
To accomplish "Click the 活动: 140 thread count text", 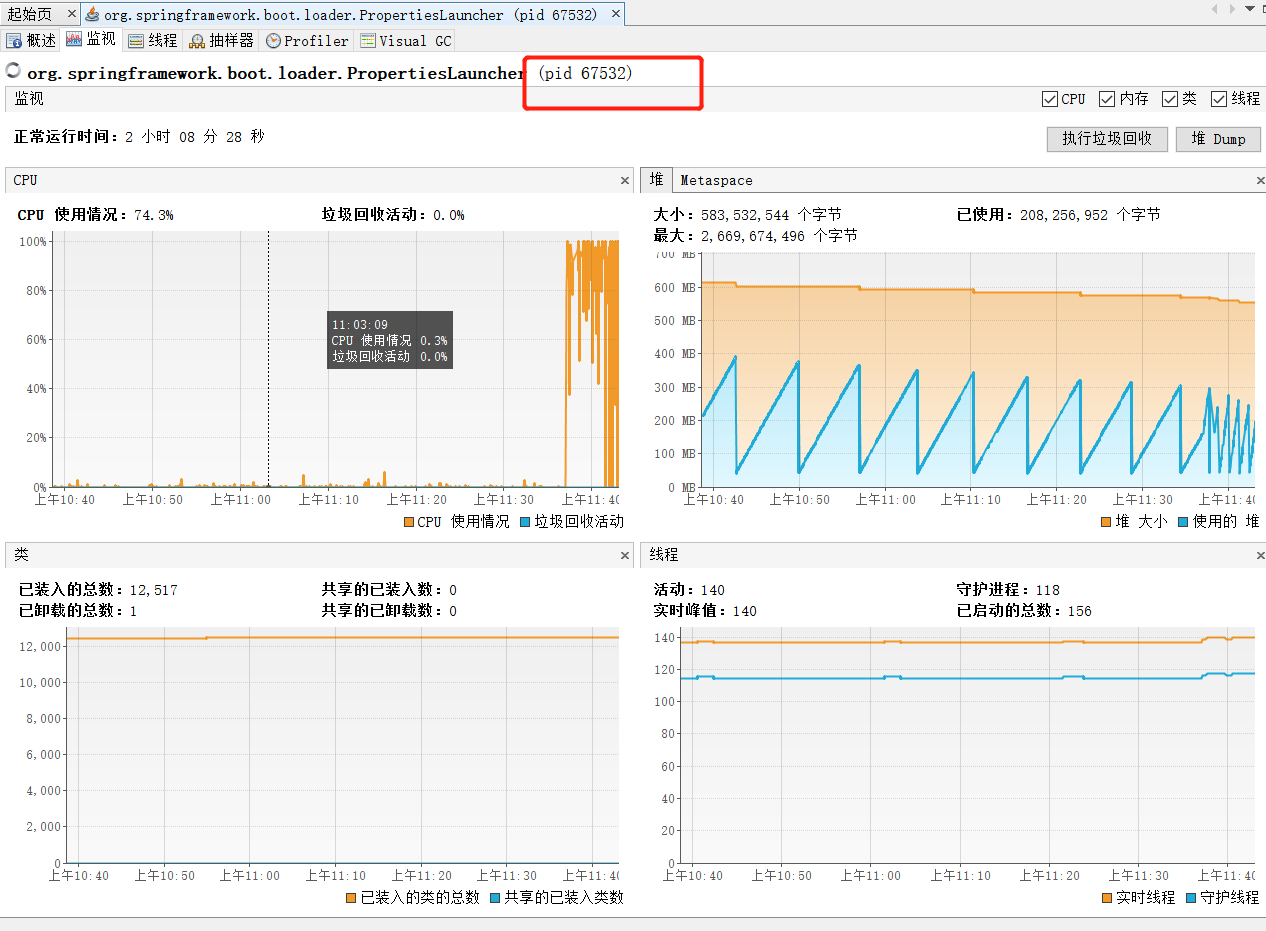I will [x=690, y=590].
